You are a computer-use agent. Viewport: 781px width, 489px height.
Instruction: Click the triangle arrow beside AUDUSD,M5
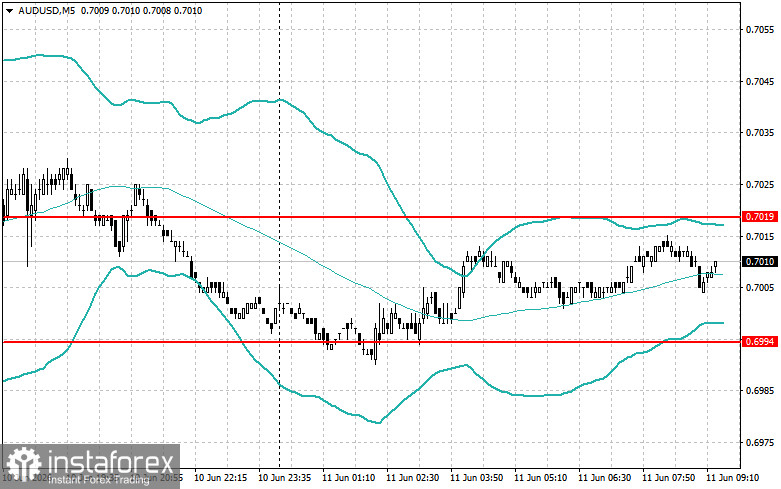(10, 10)
